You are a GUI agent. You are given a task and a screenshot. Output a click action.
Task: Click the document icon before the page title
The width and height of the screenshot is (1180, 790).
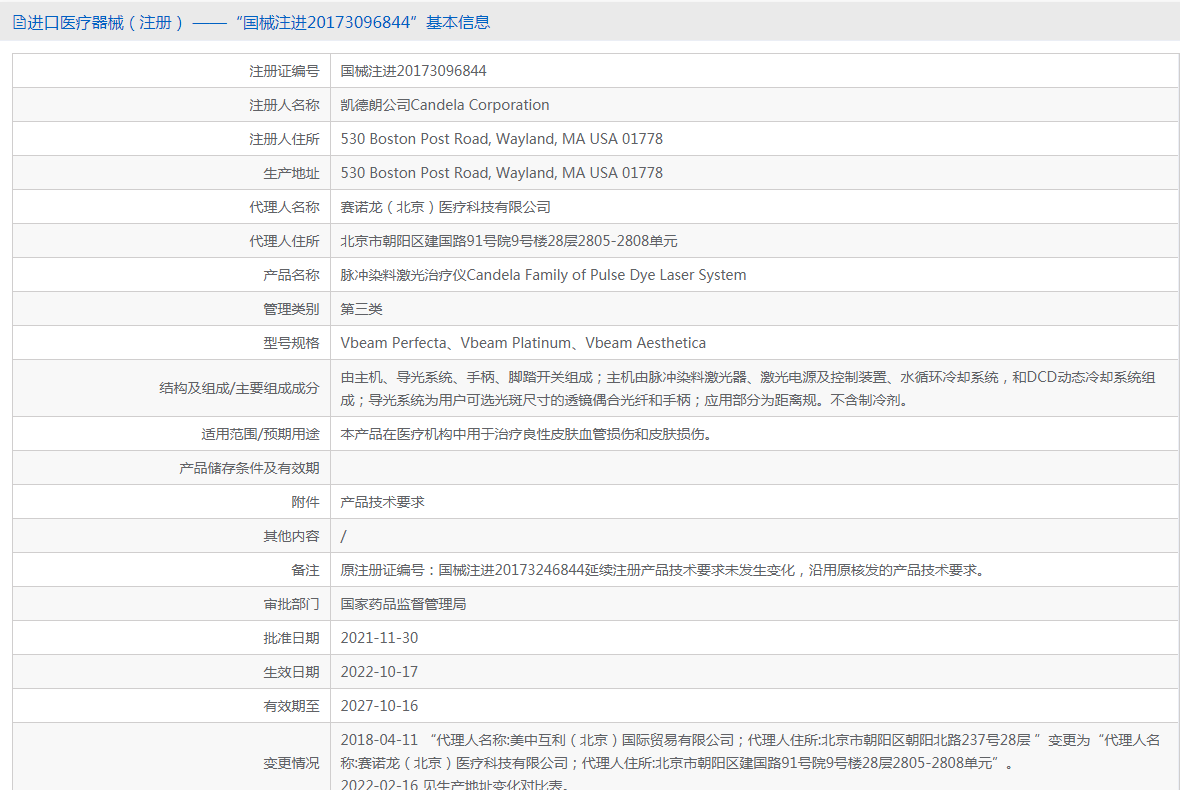tap(19, 22)
